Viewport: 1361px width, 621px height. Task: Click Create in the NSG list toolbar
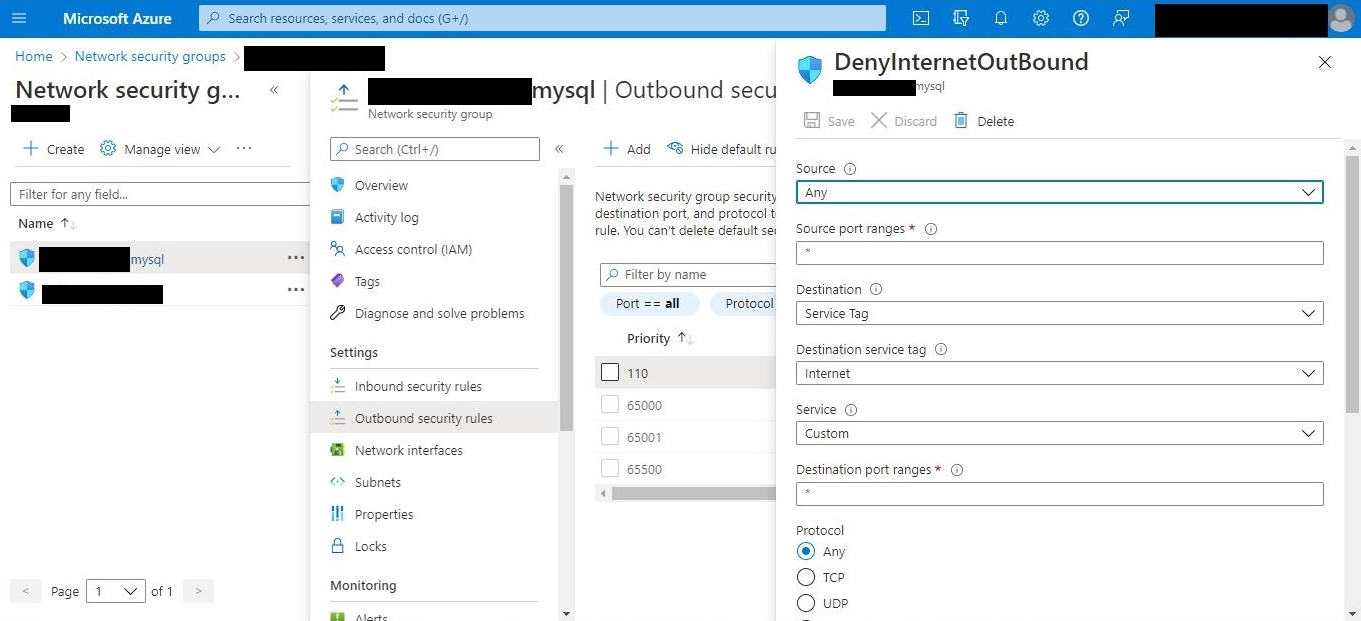pyautogui.click(x=53, y=149)
